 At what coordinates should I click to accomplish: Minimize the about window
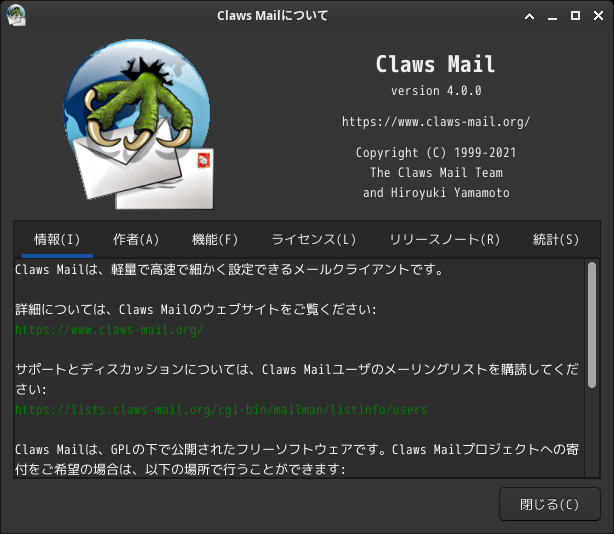click(x=553, y=16)
